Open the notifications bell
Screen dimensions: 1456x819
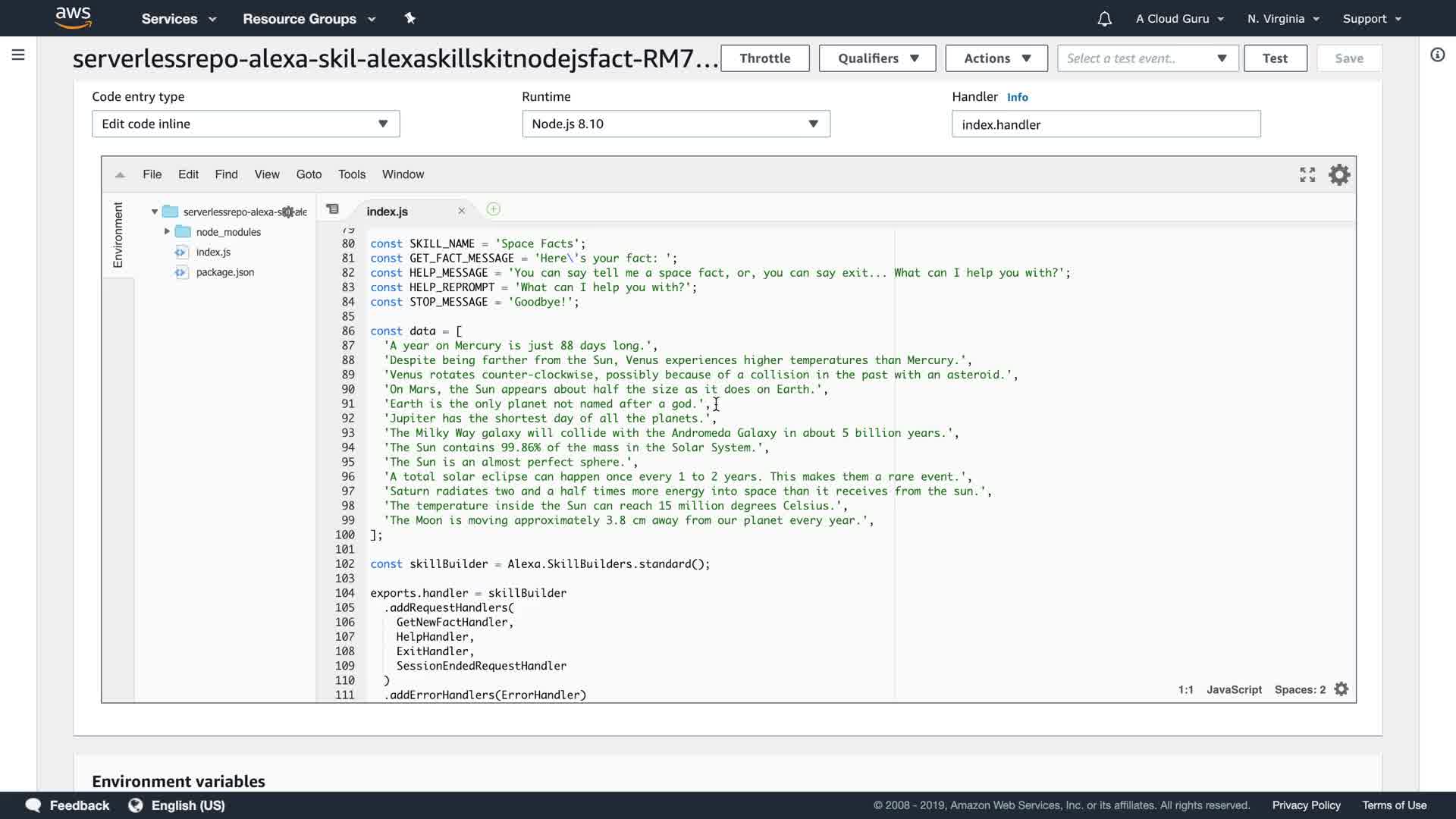tap(1104, 19)
